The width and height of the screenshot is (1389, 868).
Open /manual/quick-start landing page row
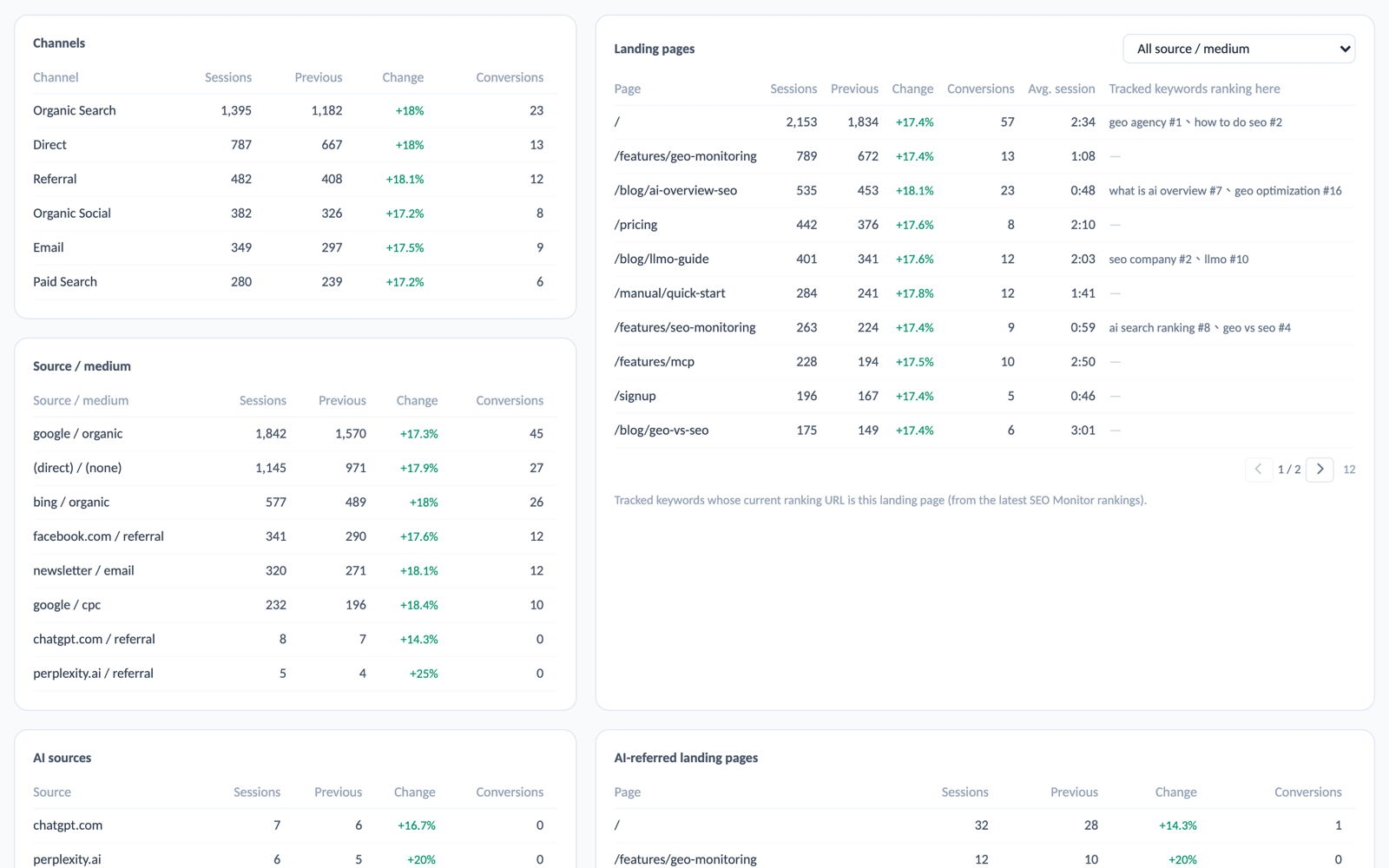click(984, 293)
